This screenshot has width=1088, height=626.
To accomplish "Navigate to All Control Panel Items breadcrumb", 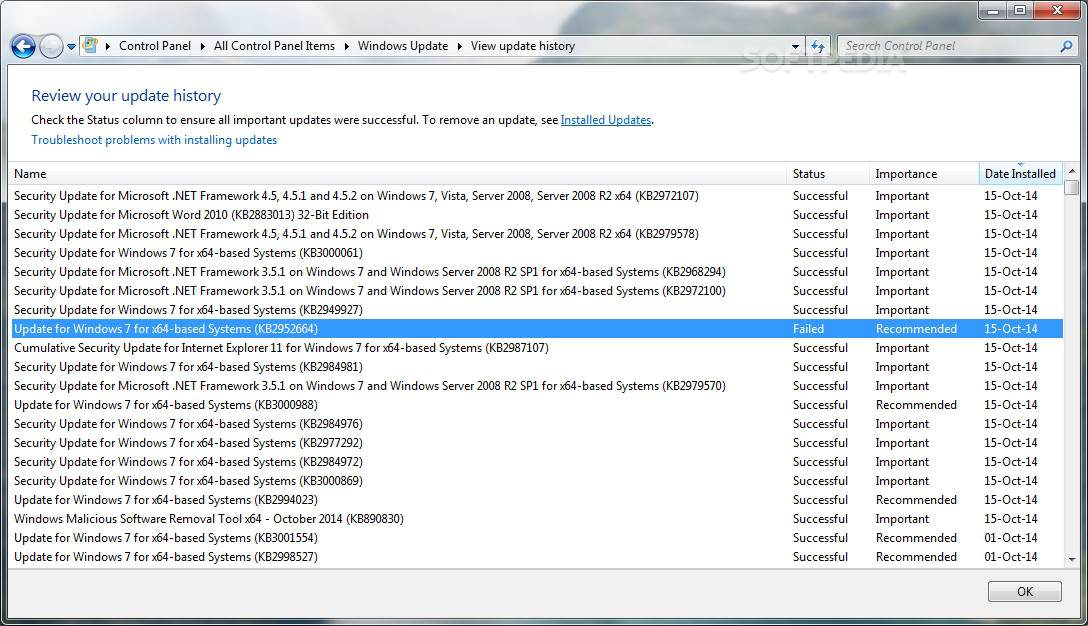I will pos(274,46).
